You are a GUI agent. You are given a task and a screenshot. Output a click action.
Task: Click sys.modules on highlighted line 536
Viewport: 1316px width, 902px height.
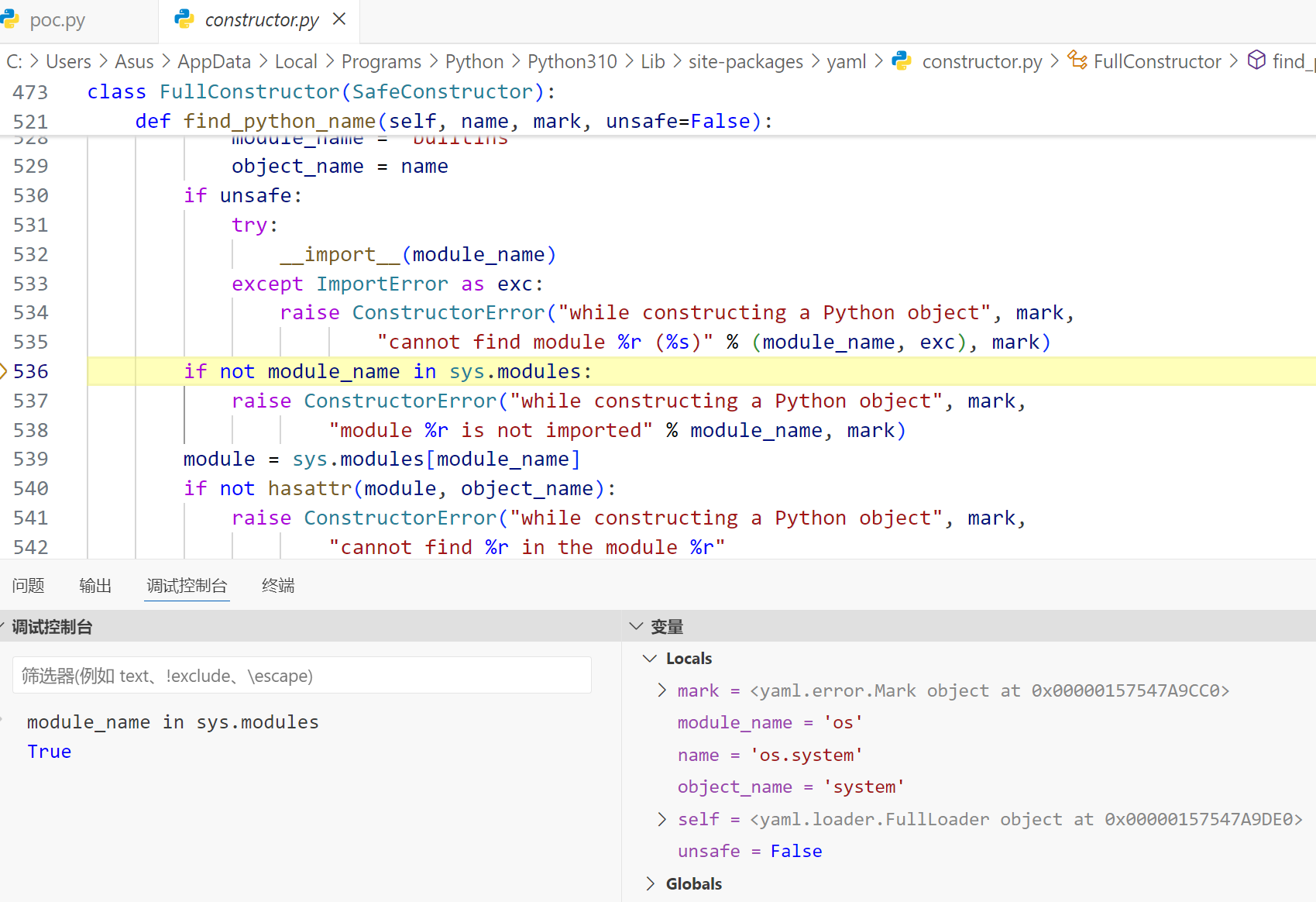click(x=515, y=372)
